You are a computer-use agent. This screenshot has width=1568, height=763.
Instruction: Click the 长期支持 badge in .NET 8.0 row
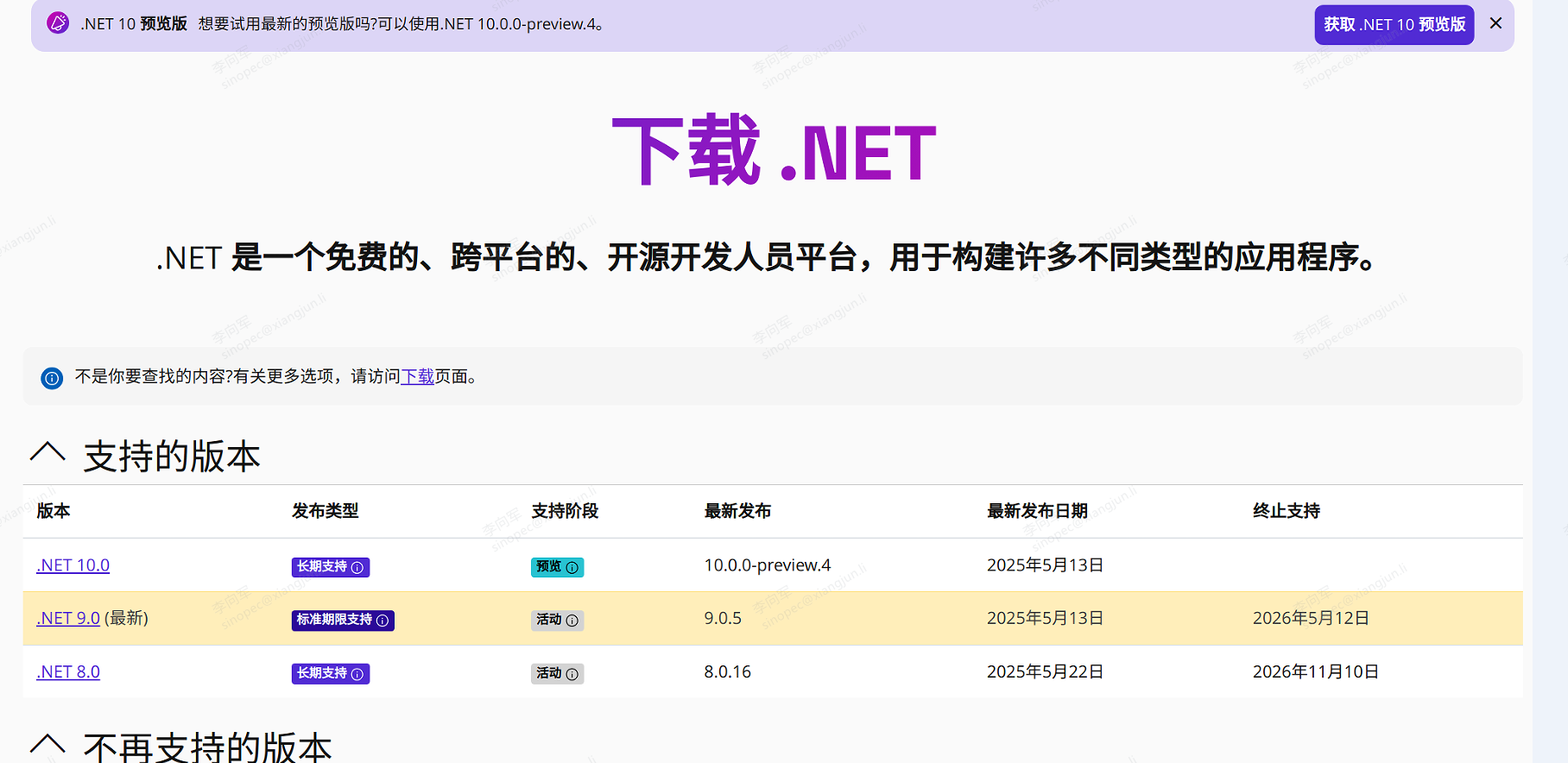[x=331, y=673]
